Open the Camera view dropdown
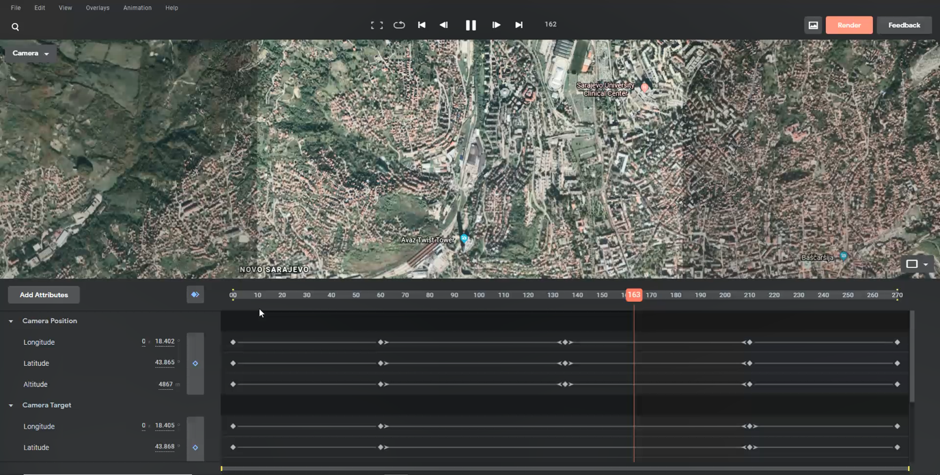The image size is (940, 475). tap(31, 53)
